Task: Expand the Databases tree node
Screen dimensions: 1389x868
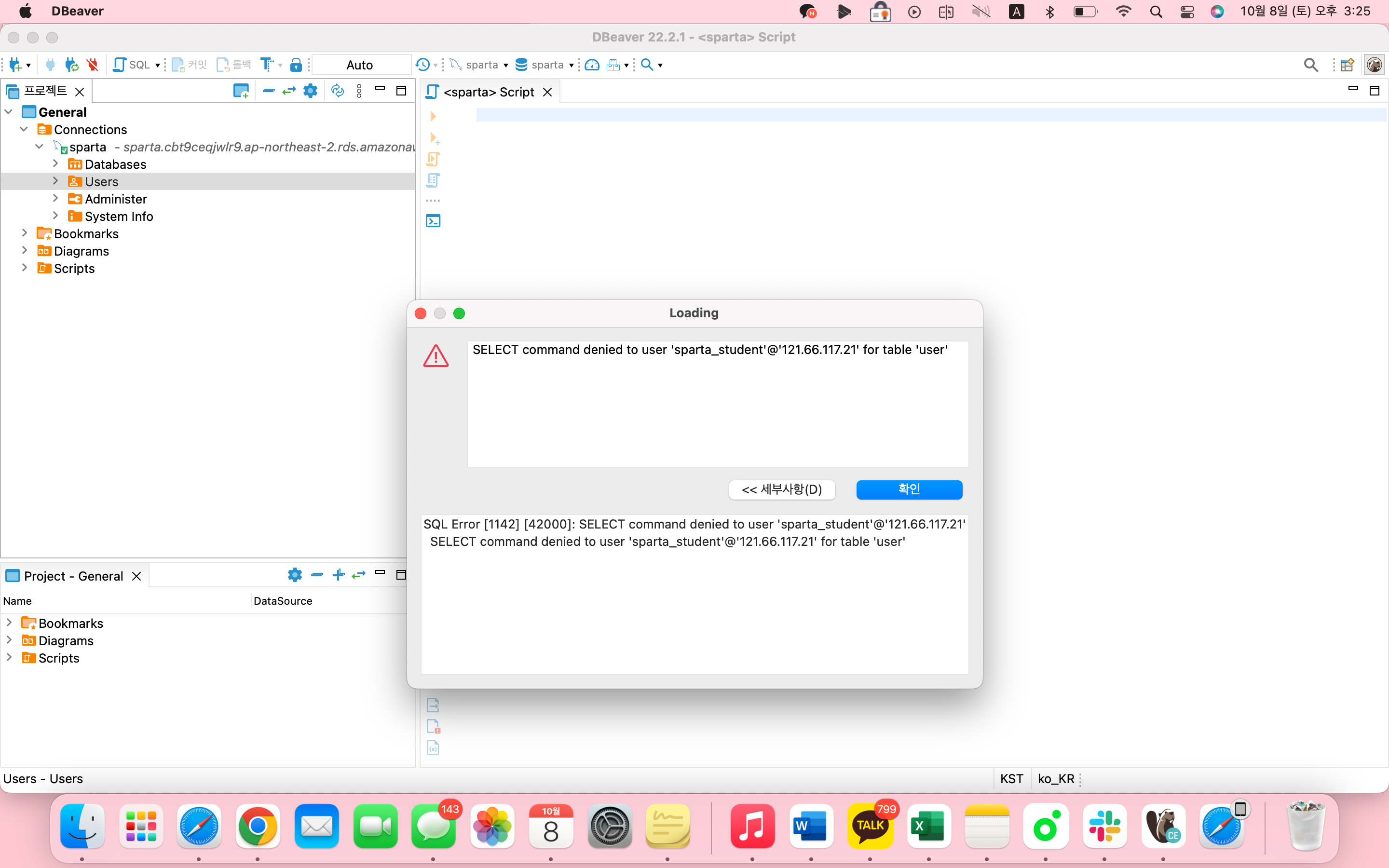Action: 55,163
